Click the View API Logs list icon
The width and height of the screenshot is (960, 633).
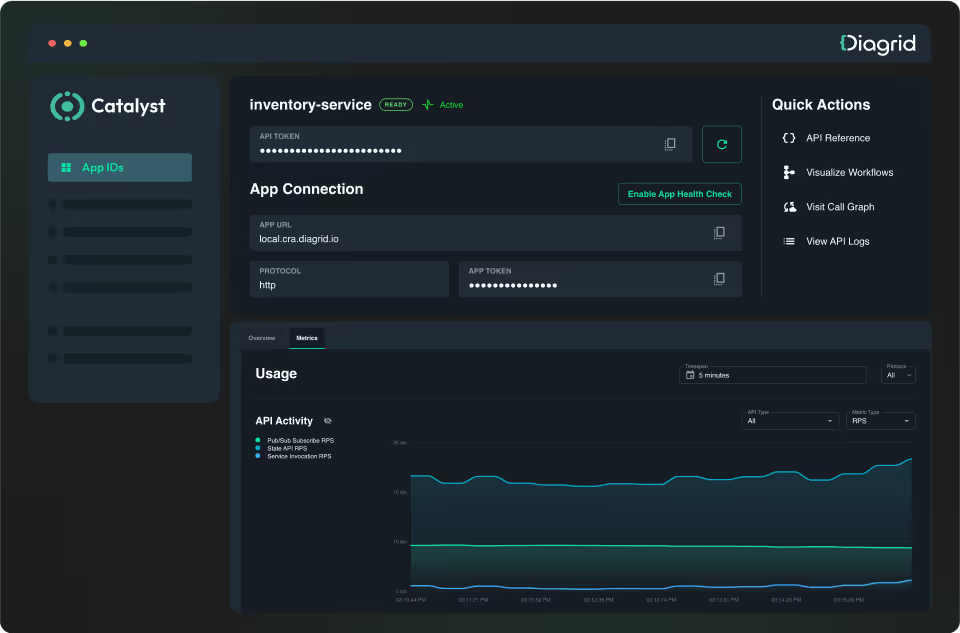coord(789,241)
